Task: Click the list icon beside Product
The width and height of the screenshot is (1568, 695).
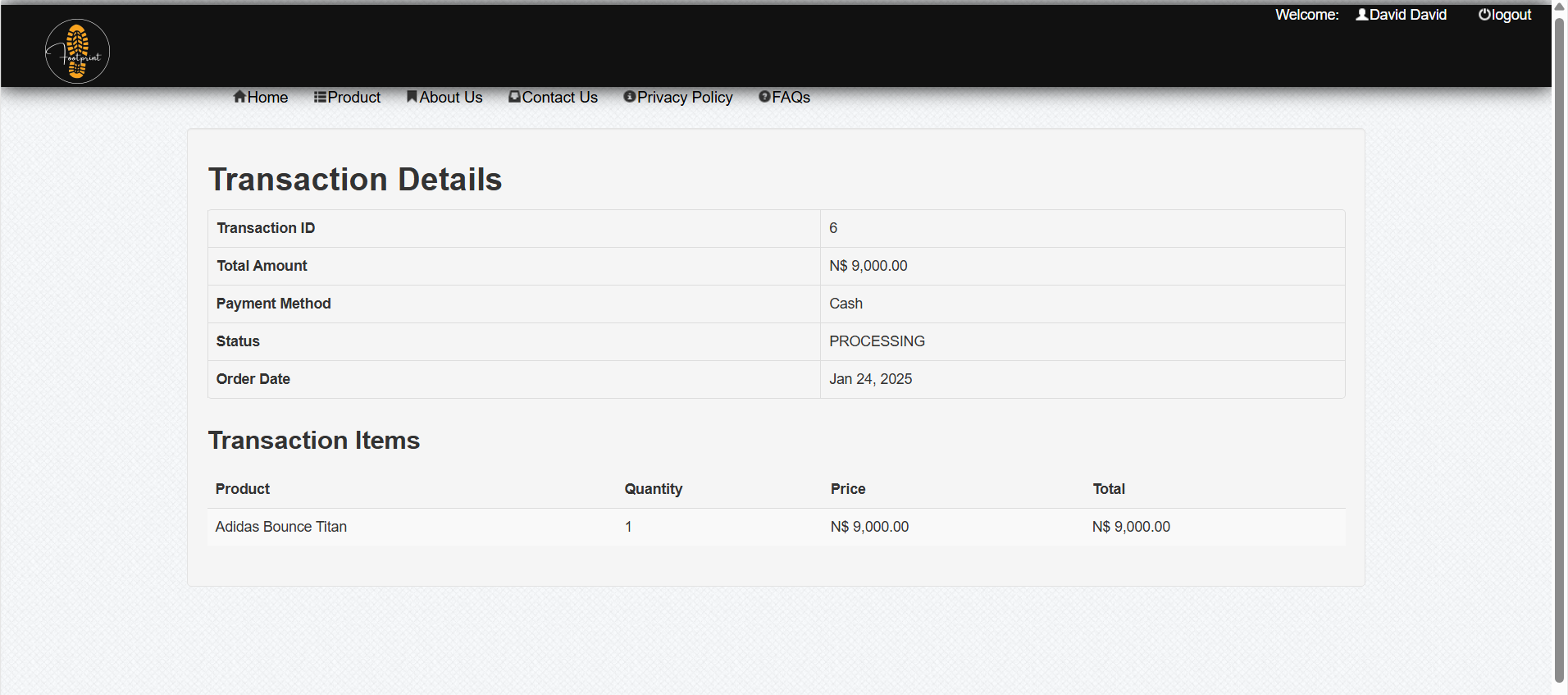Action: coord(320,97)
